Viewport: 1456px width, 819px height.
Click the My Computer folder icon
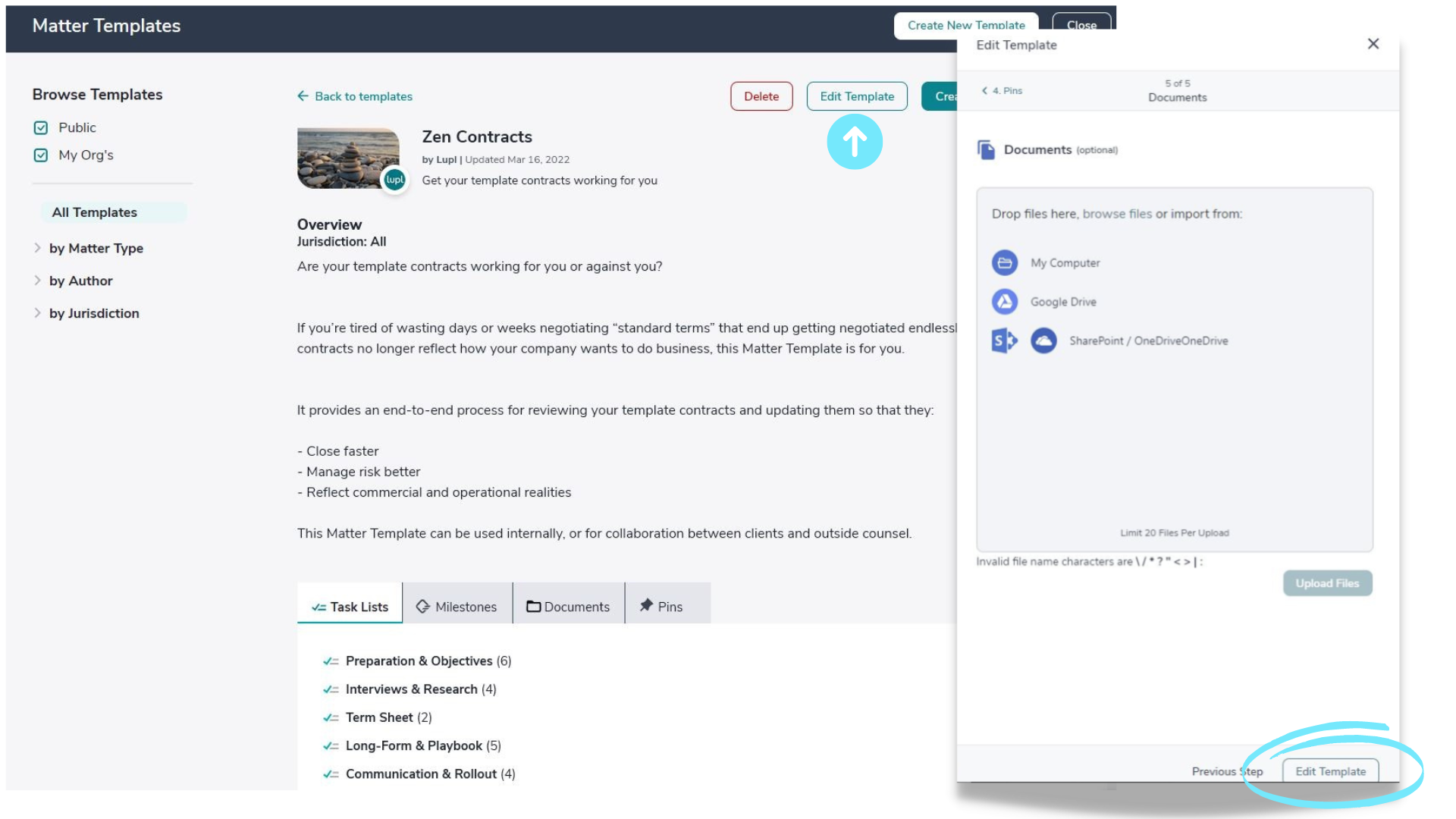pyautogui.click(x=1004, y=262)
